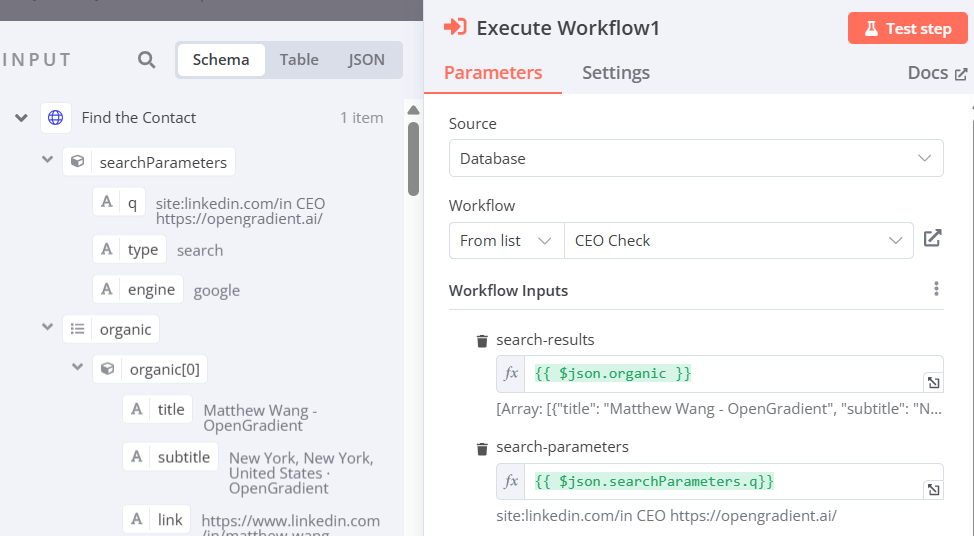
Task: Open the From list mode dropdown
Action: (x=506, y=240)
